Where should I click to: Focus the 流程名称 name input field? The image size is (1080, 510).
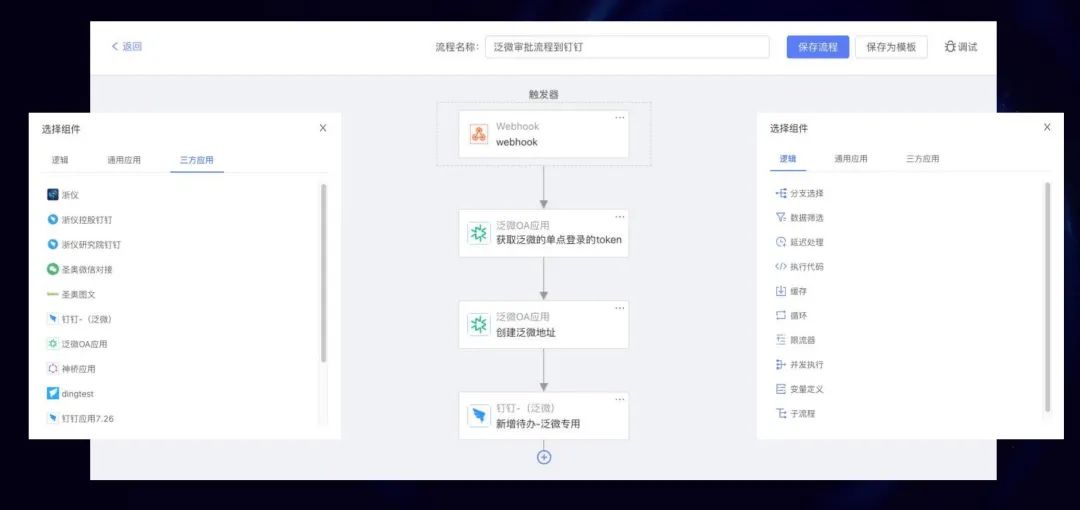click(627, 47)
